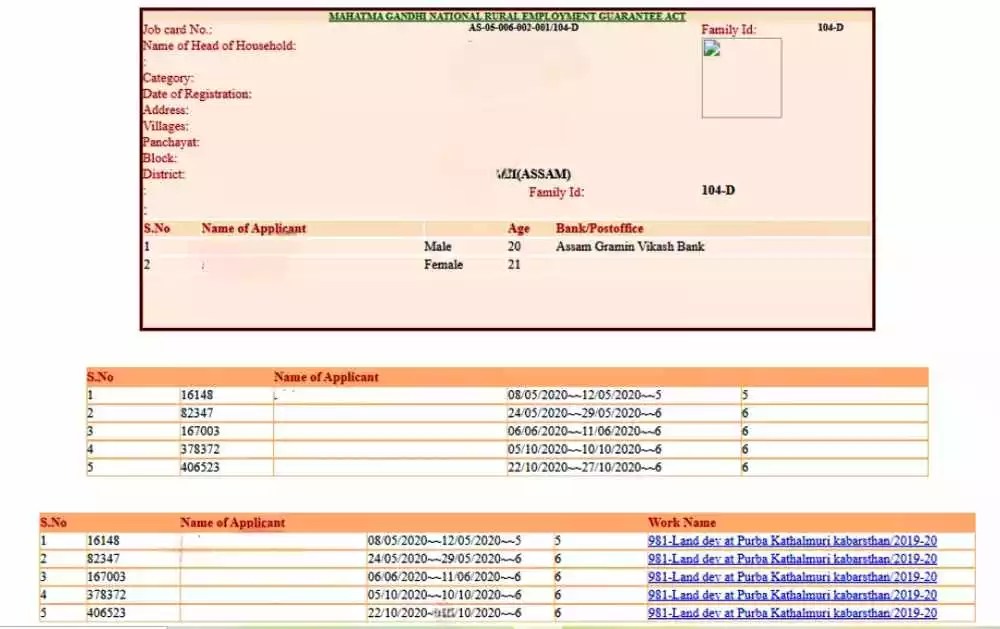Click the Age column header

518,228
